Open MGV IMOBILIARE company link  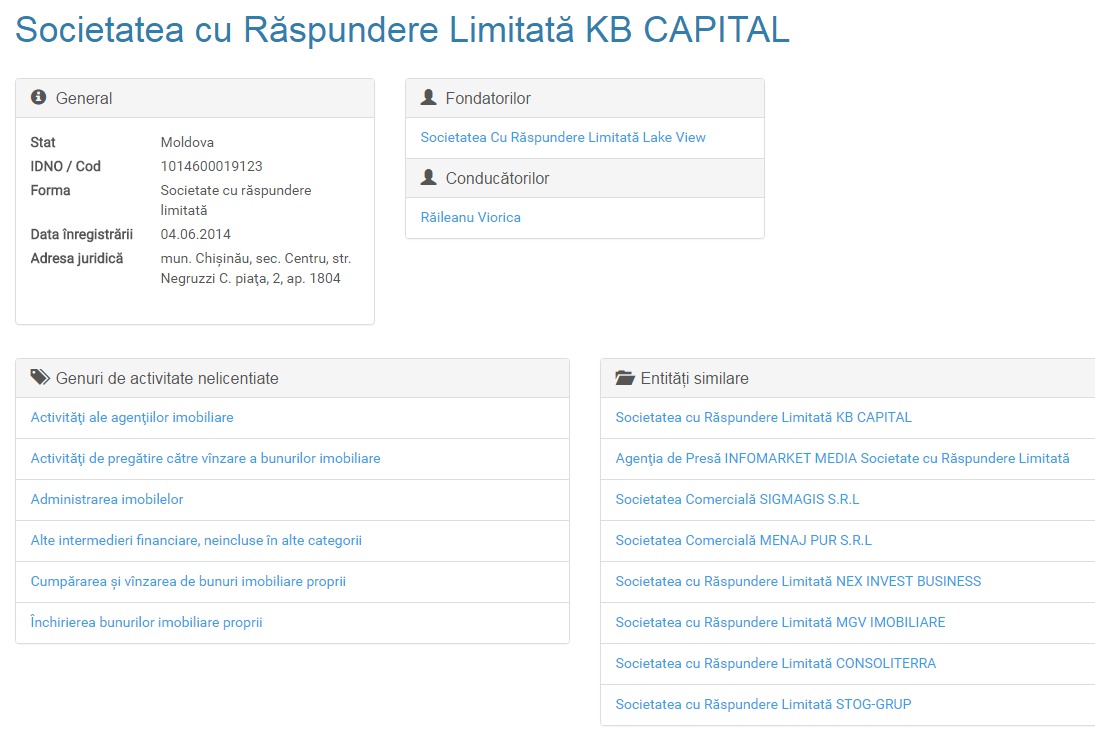pos(780,622)
